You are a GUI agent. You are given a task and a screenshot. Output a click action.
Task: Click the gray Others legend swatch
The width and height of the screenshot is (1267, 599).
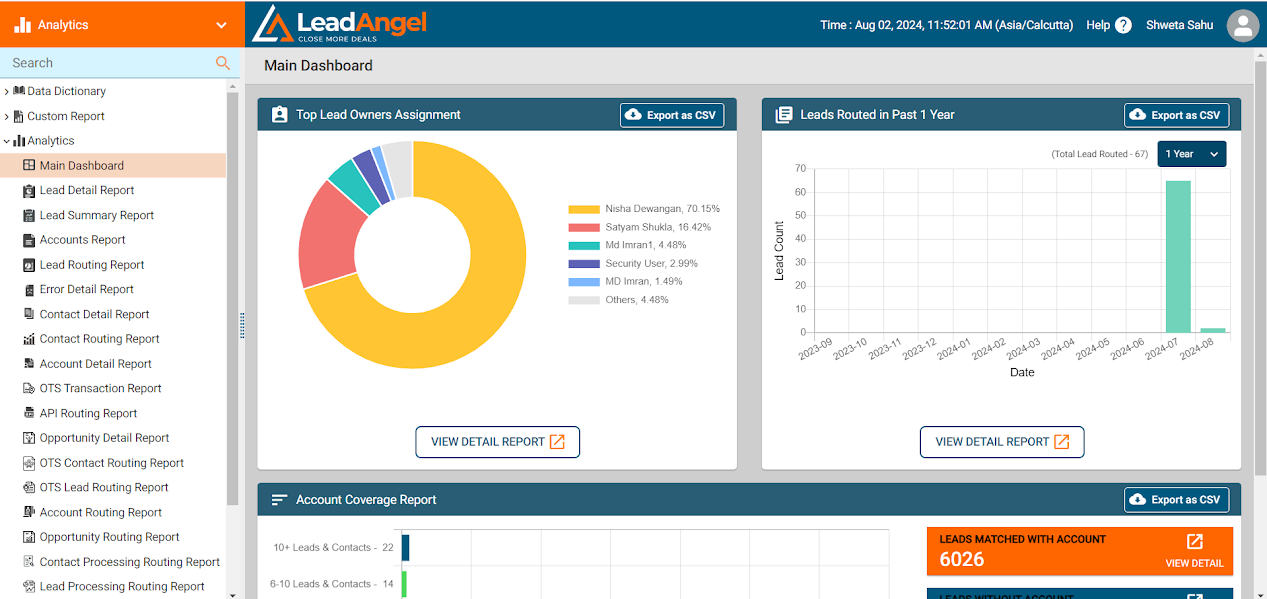click(584, 300)
